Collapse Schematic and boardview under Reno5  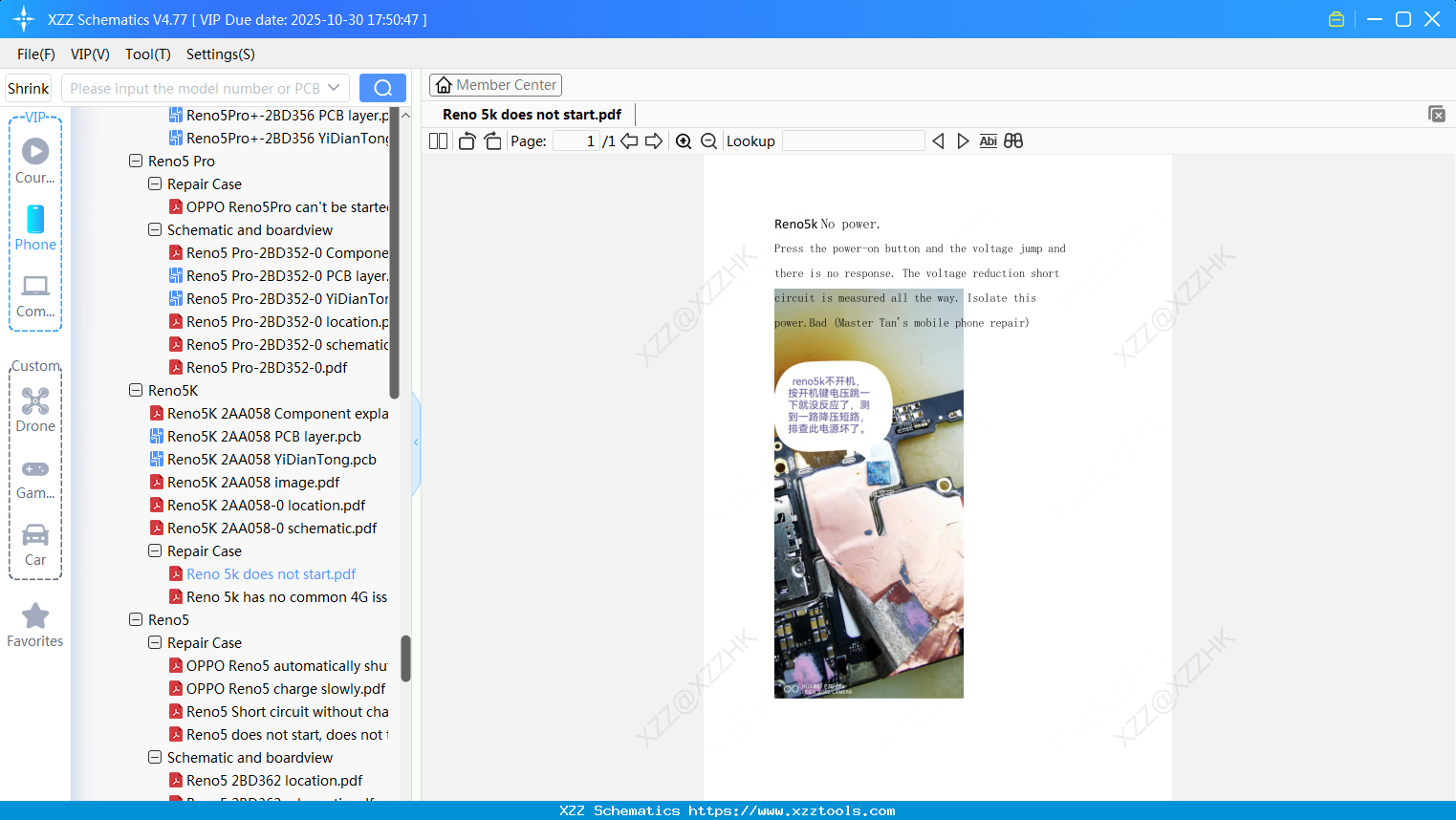pos(155,757)
